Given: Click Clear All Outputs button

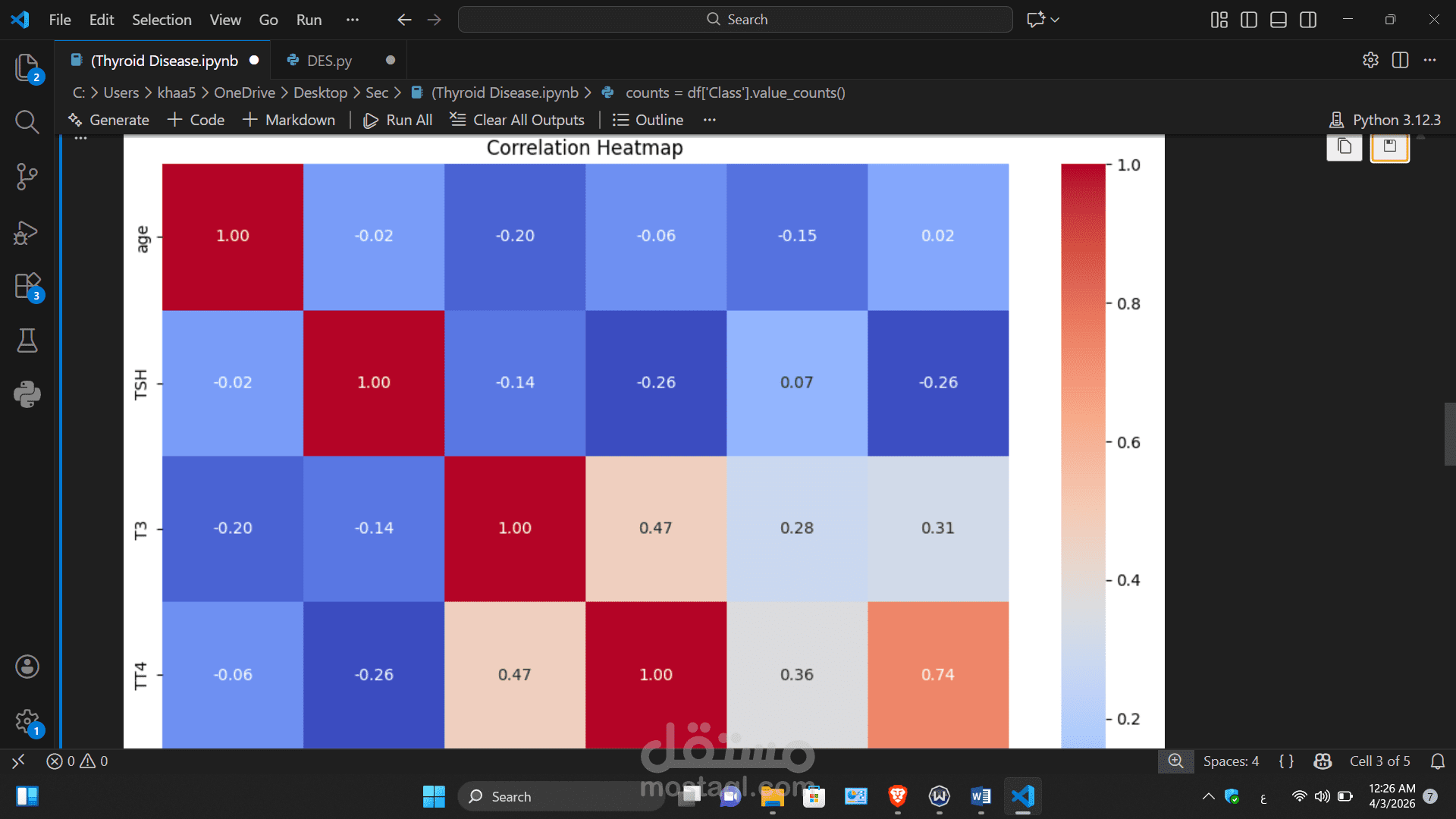Looking at the screenshot, I should pyautogui.click(x=517, y=120).
